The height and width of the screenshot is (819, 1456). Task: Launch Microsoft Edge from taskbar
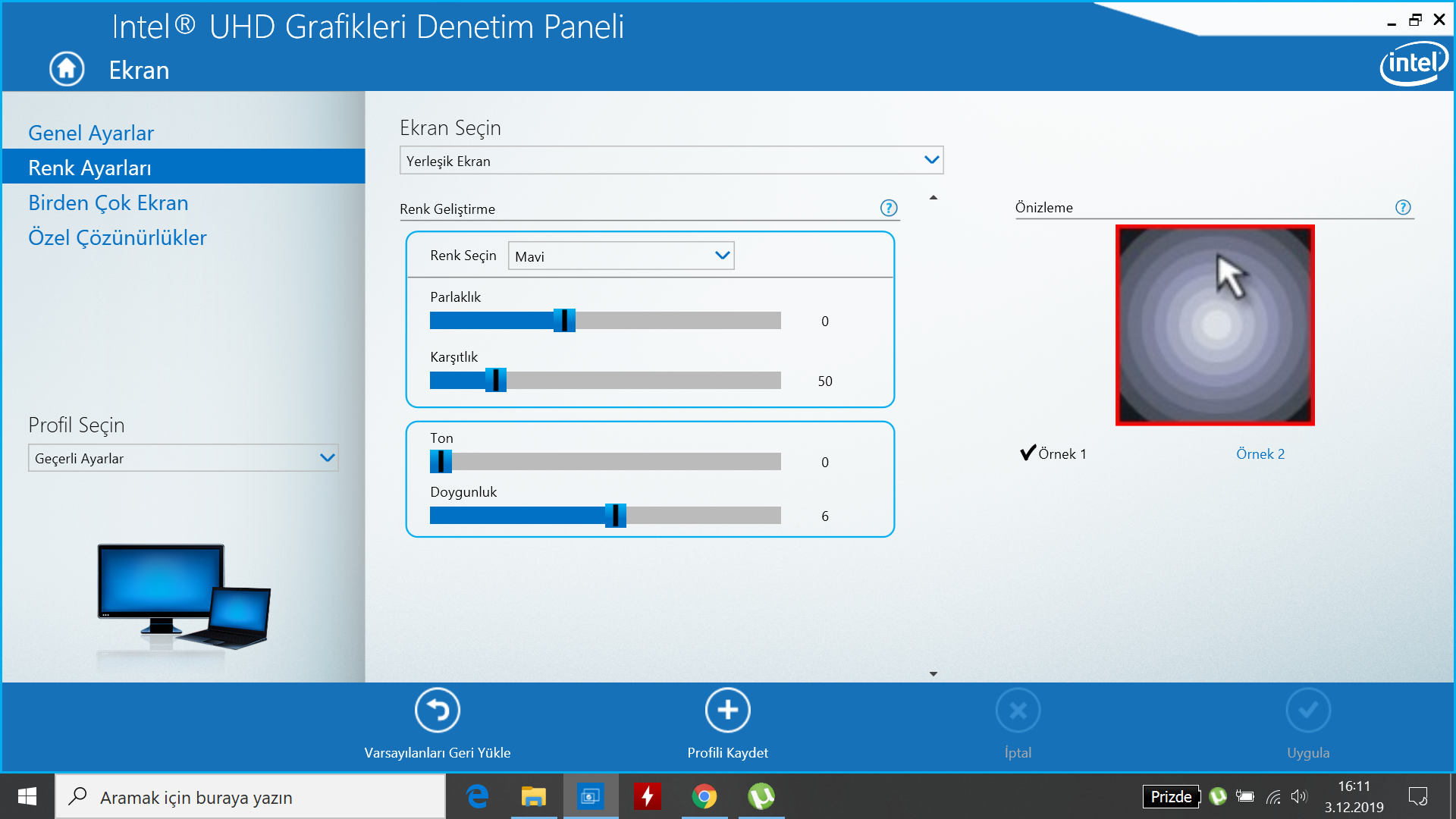click(x=477, y=796)
